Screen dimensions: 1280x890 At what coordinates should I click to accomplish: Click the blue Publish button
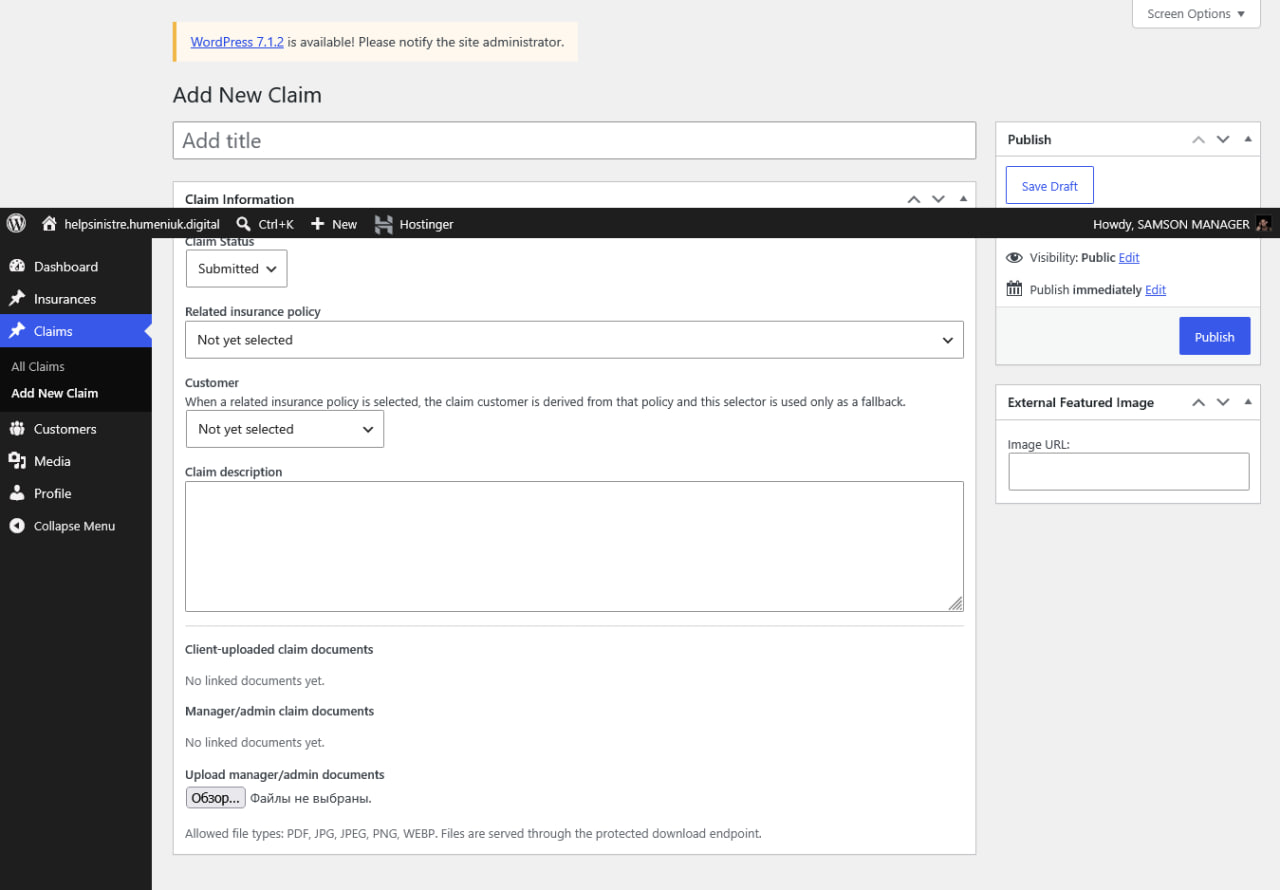point(1214,337)
